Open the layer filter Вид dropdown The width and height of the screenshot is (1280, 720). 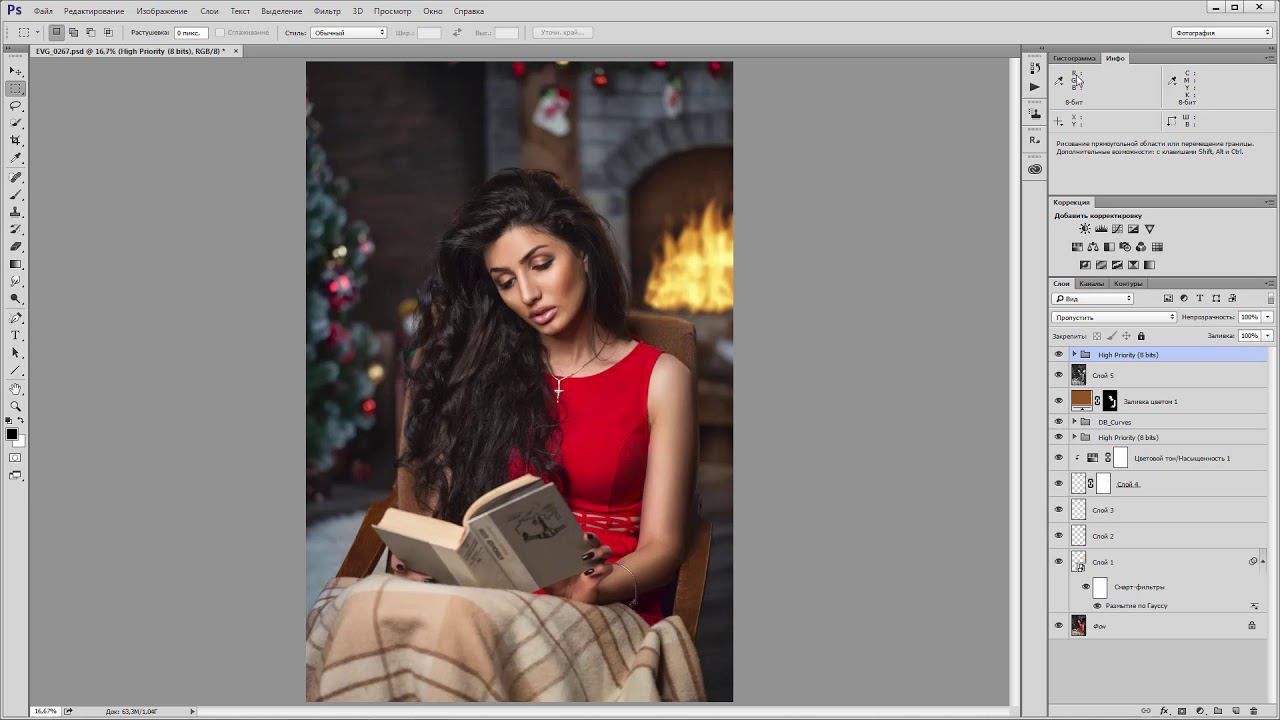(x=1092, y=298)
